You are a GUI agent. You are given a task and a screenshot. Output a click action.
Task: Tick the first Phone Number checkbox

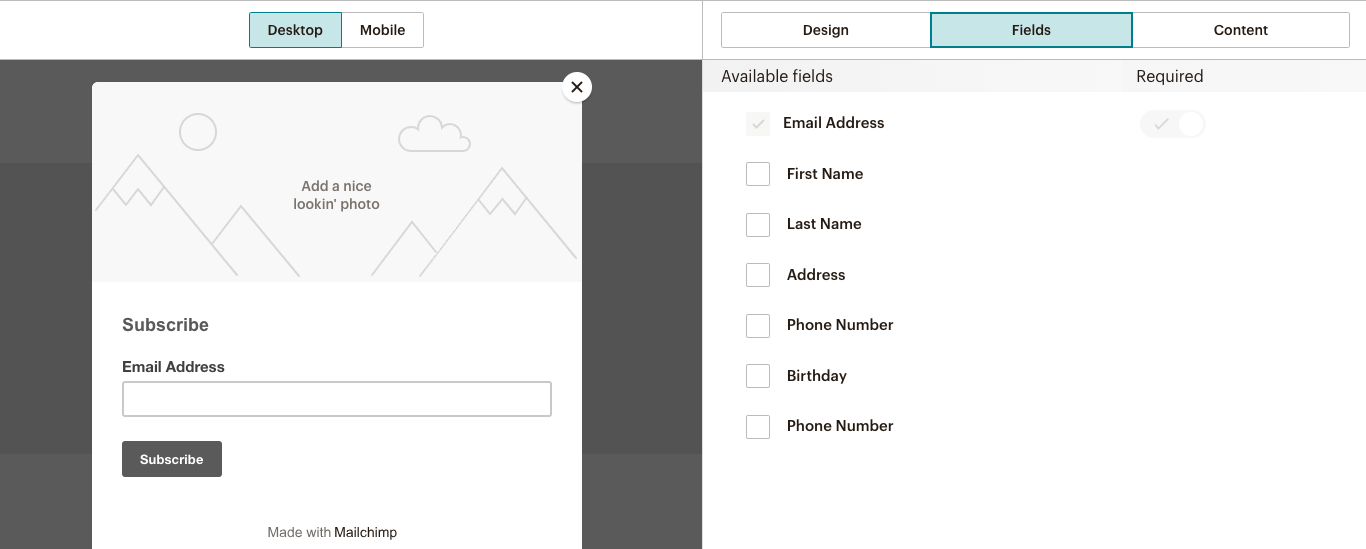coord(758,325)
